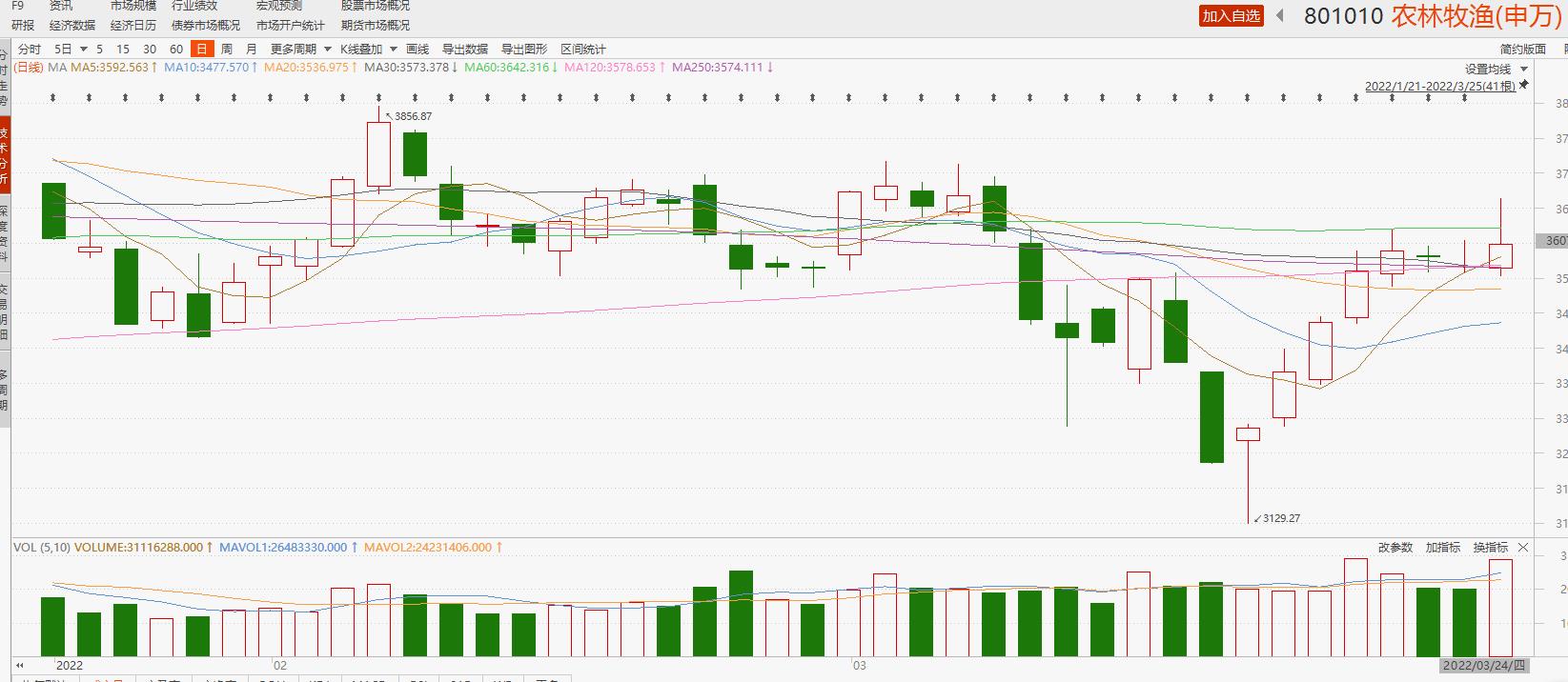Expand the 5日 dropdown arrow
Viewport: 1568px width, 682px height.
(x=84, y=49)
